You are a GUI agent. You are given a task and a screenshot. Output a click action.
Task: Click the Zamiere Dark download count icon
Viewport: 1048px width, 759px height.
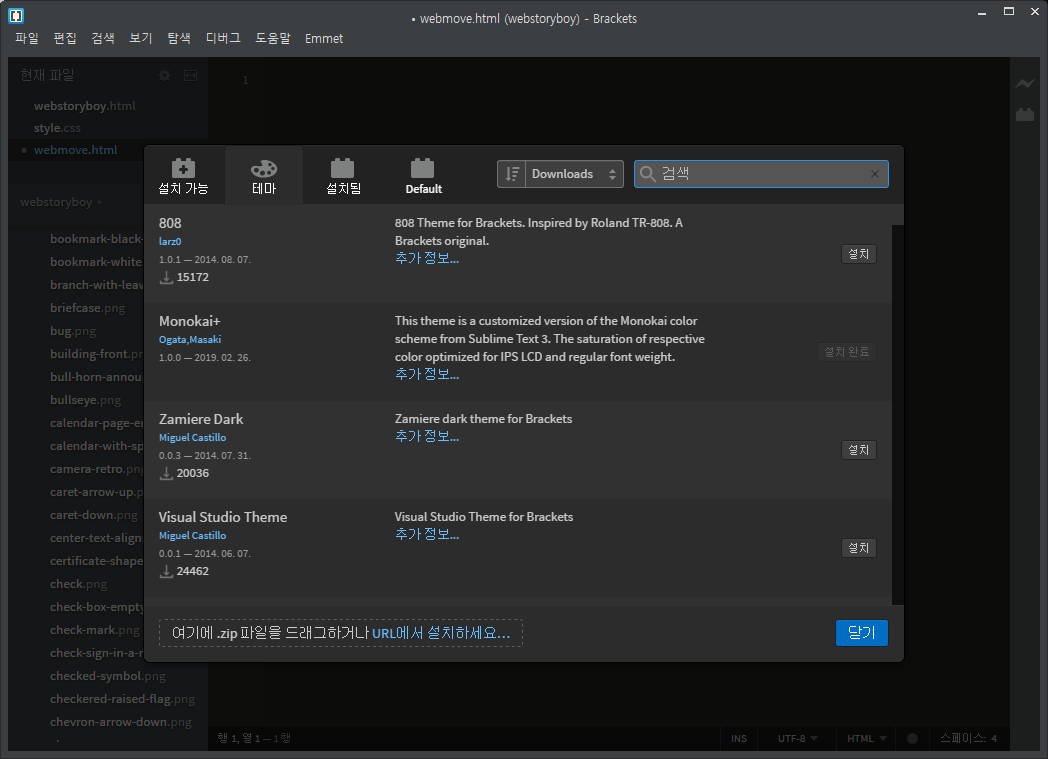click(166, 474)
